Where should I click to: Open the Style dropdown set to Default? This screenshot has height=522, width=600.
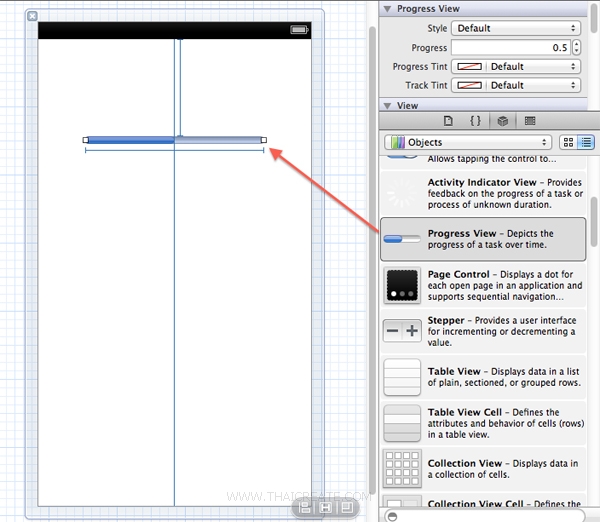click(516, 28)
